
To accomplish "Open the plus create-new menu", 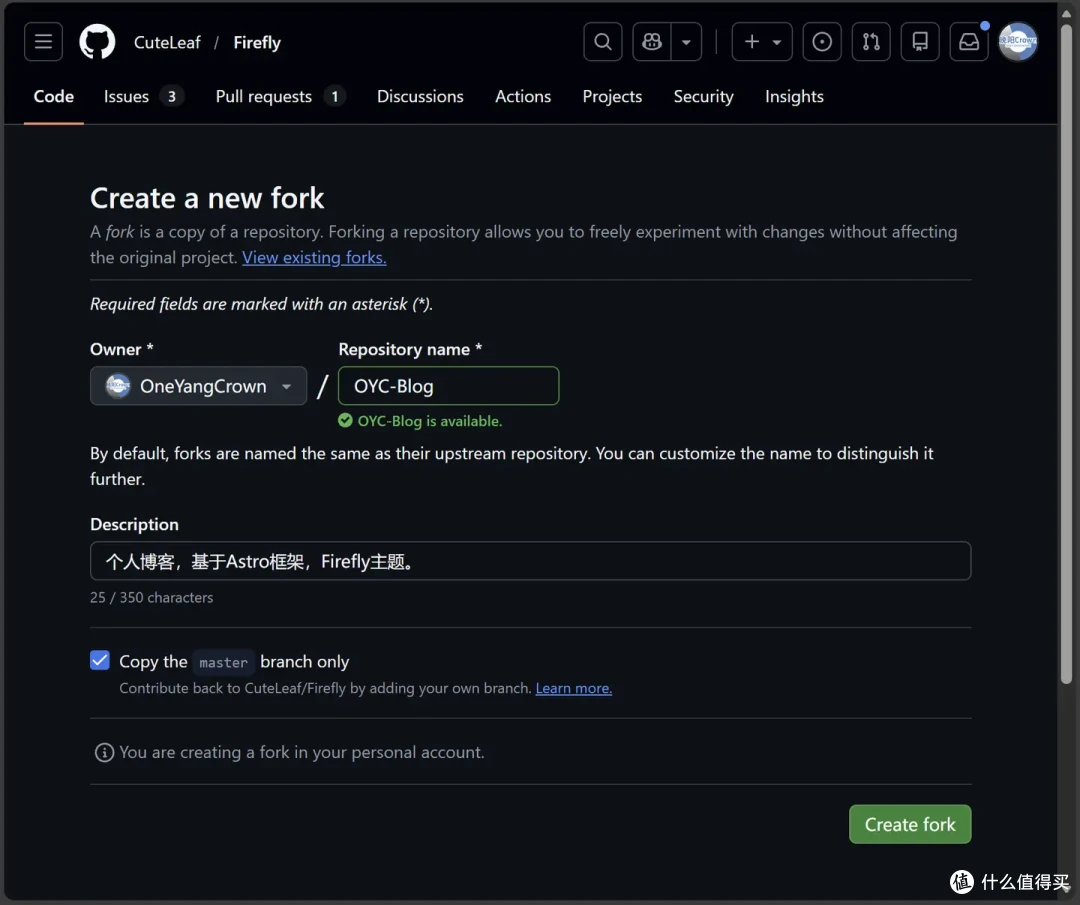I will (762, 42).
